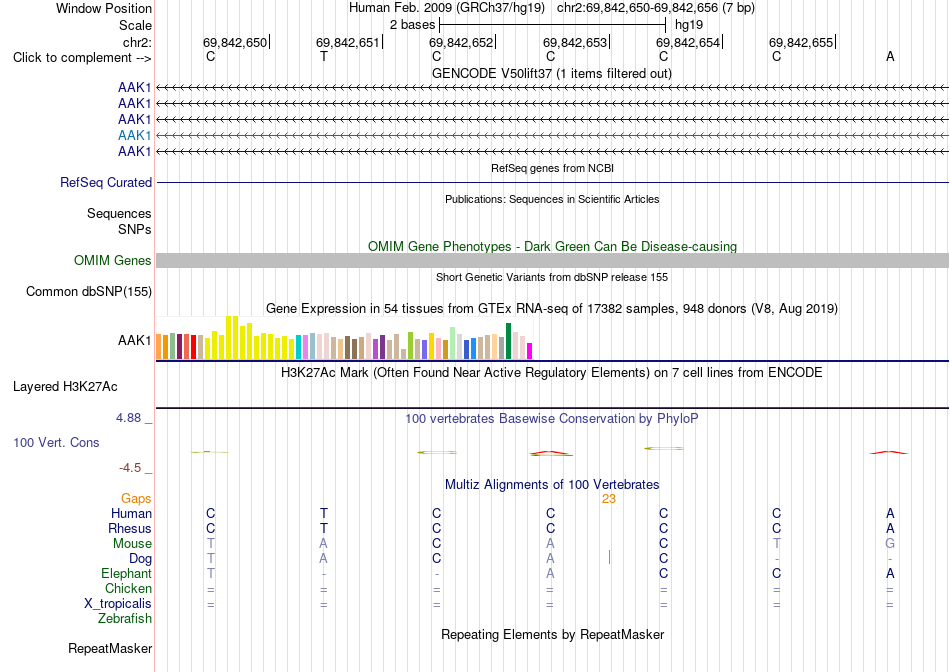Click the -4.5 PhyloP lower limit value

(x=130, y=468)
